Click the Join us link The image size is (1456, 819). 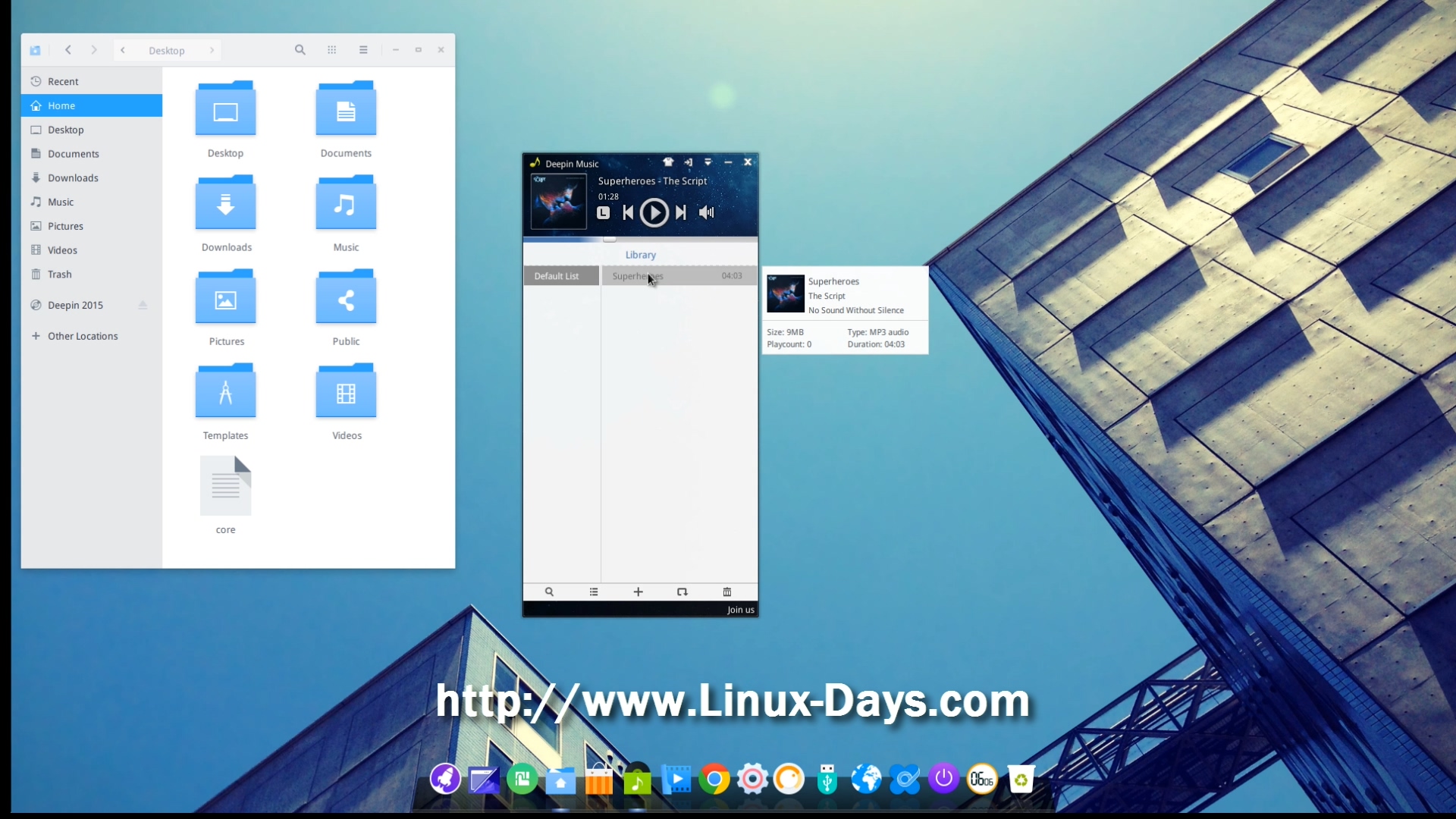(740, 610)
